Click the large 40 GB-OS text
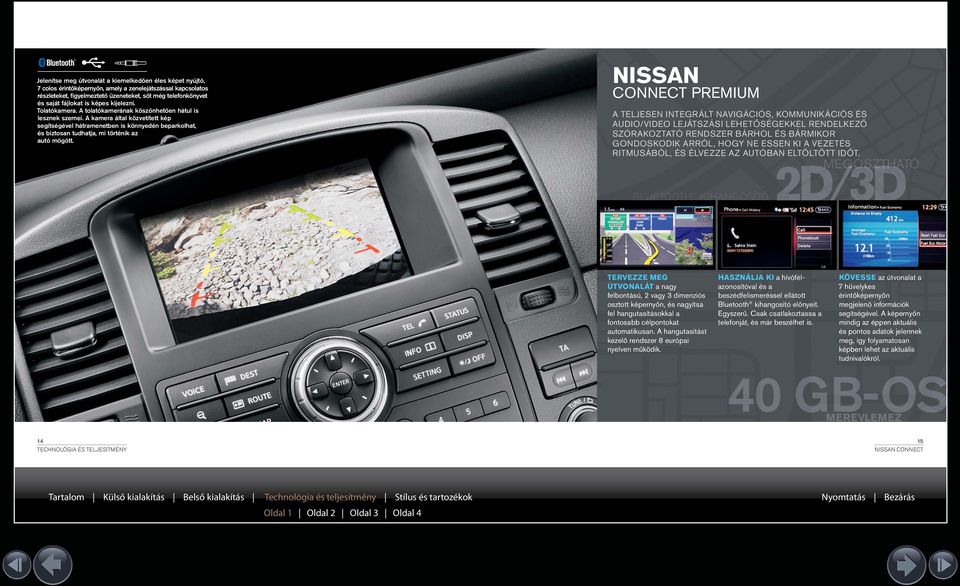 click(x=838, y=394)
